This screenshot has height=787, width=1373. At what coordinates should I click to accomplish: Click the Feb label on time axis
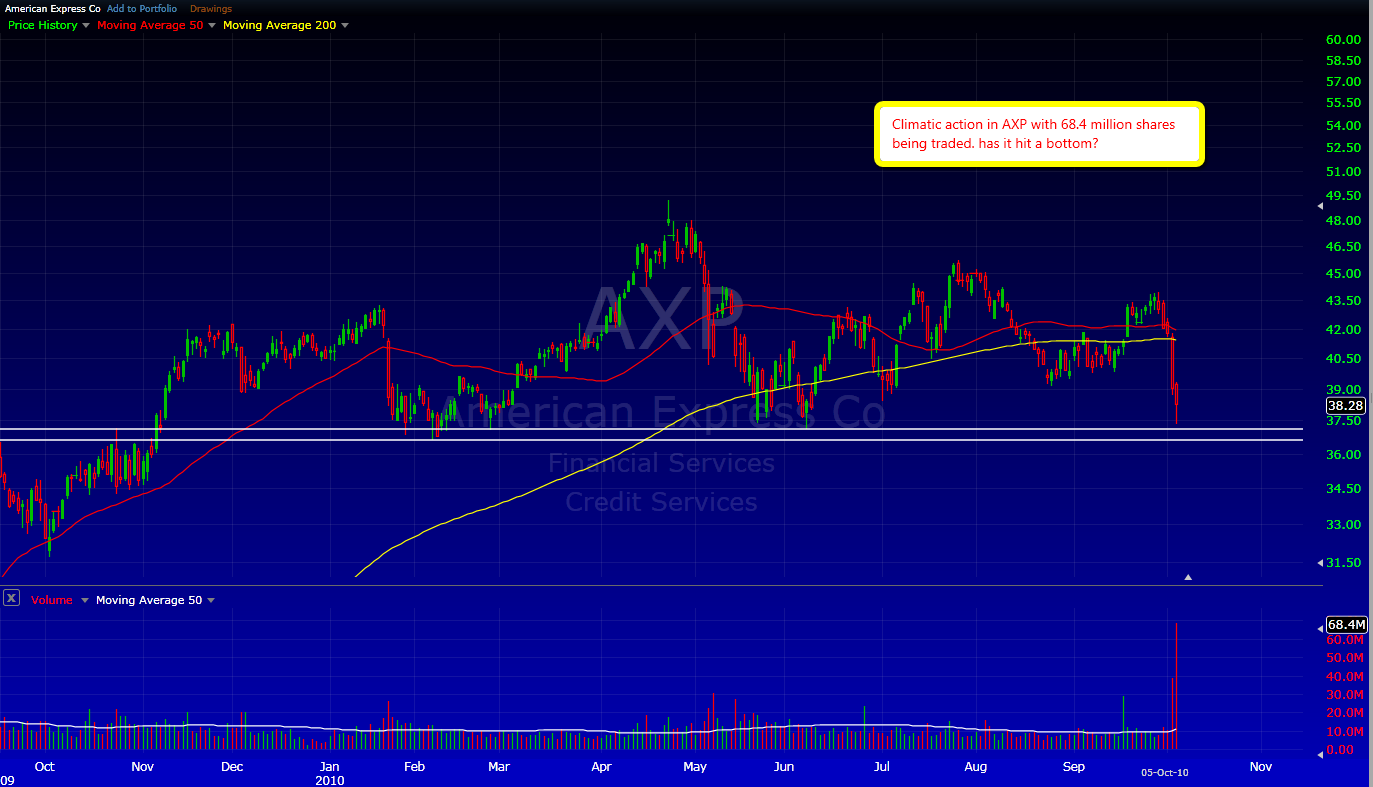[414, 767]
